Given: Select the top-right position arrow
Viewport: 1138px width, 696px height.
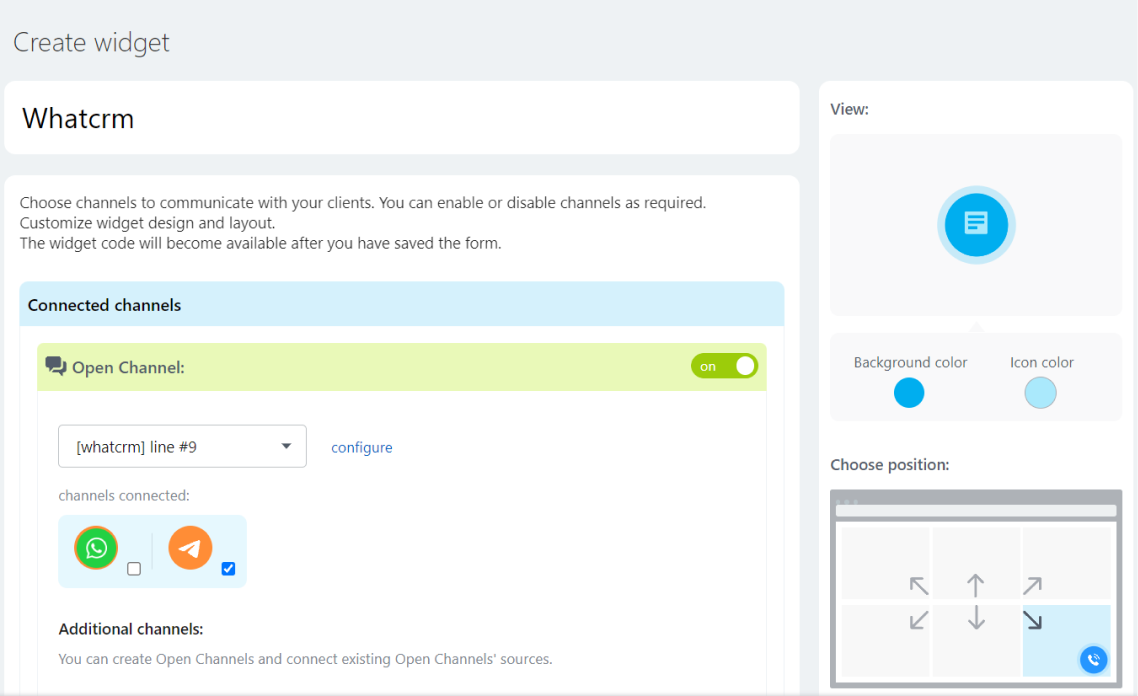Looking at the screenshot, I should [x=1033, y=585].
